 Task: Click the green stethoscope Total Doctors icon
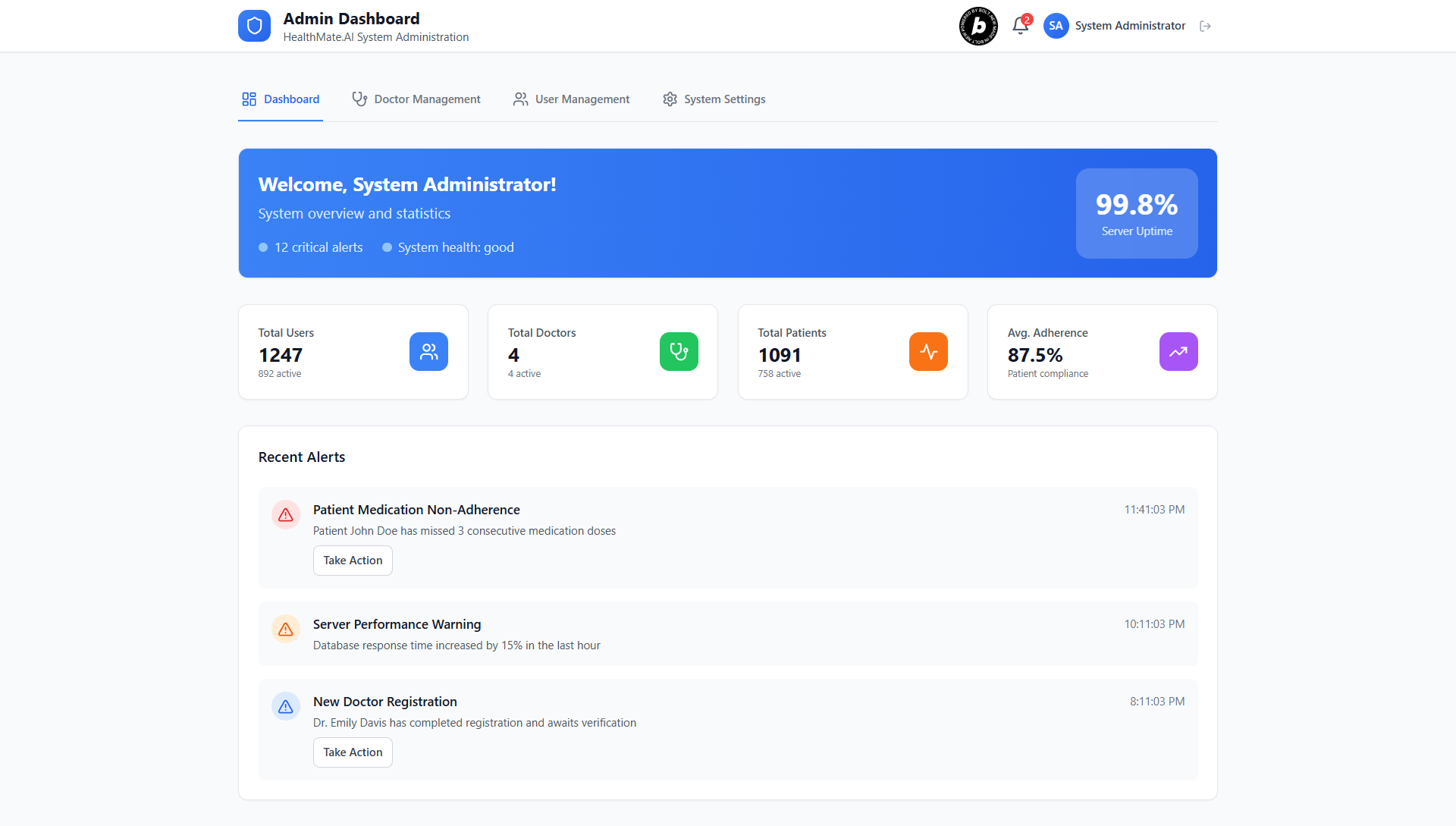click(x=679, y=352)
